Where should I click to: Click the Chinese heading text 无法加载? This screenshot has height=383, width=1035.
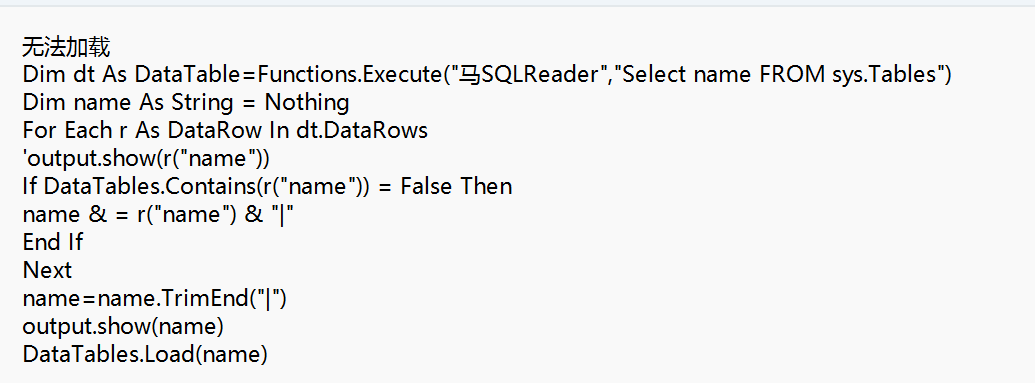(66, 48)
